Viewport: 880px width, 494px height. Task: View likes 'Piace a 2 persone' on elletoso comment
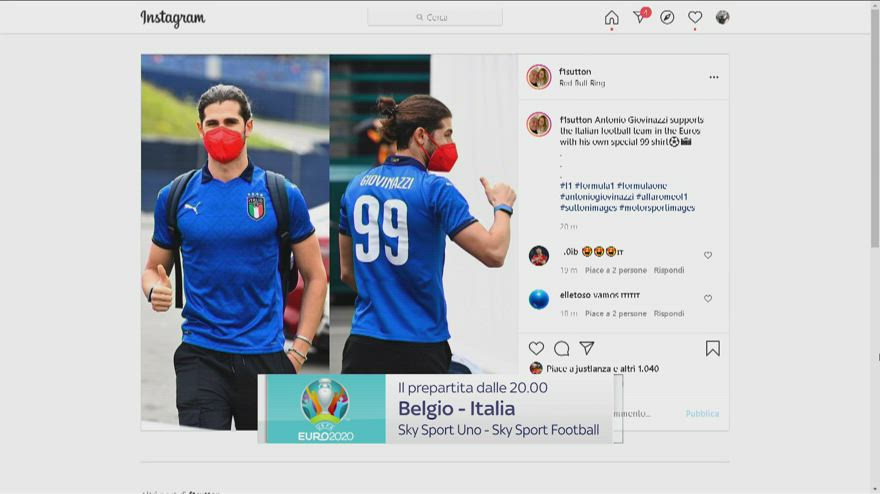(616, 313)
